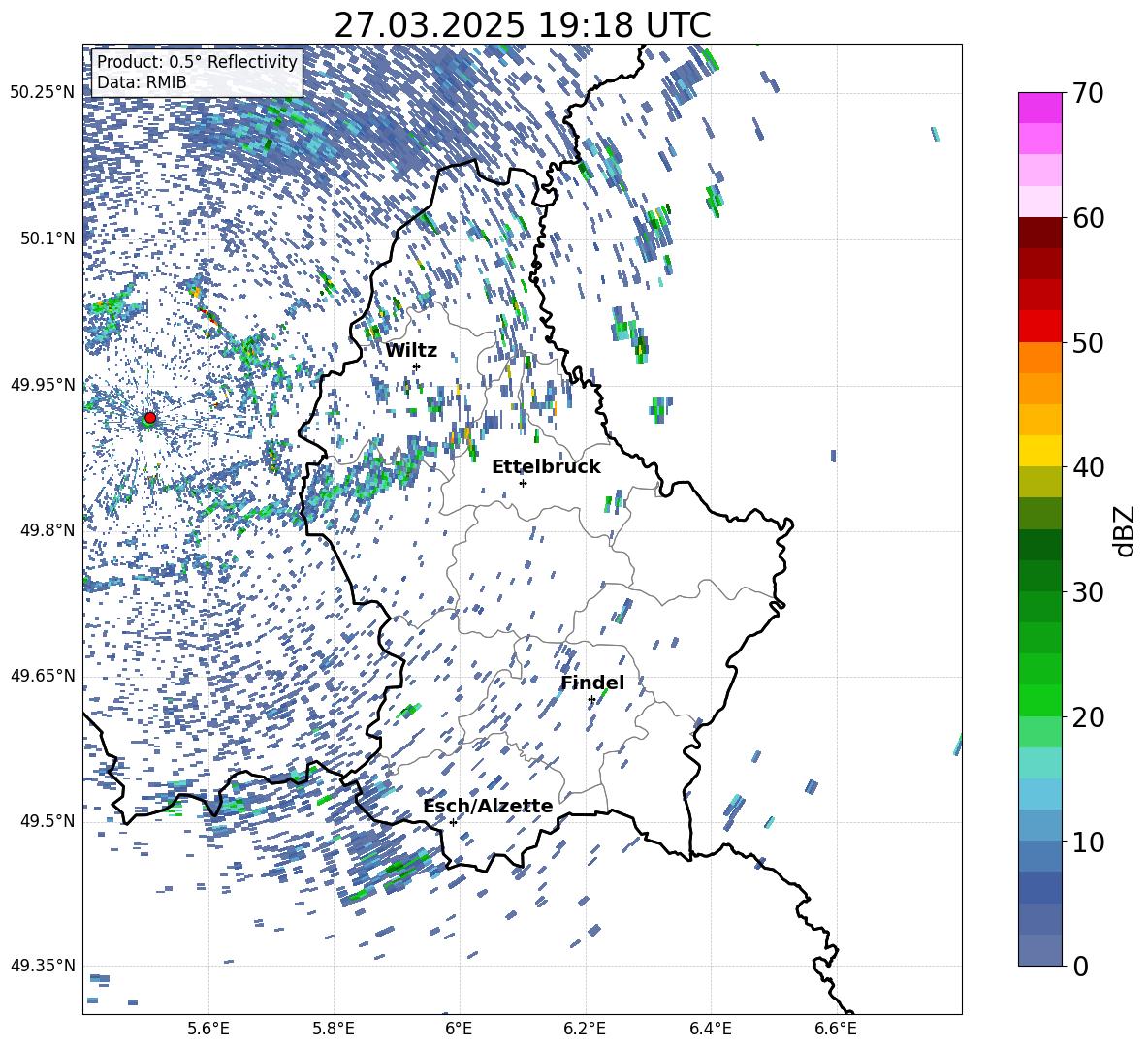This screenshot has width=1148, height=1048.
Task: Click the Ettelbruck city label
Action: 546,467
